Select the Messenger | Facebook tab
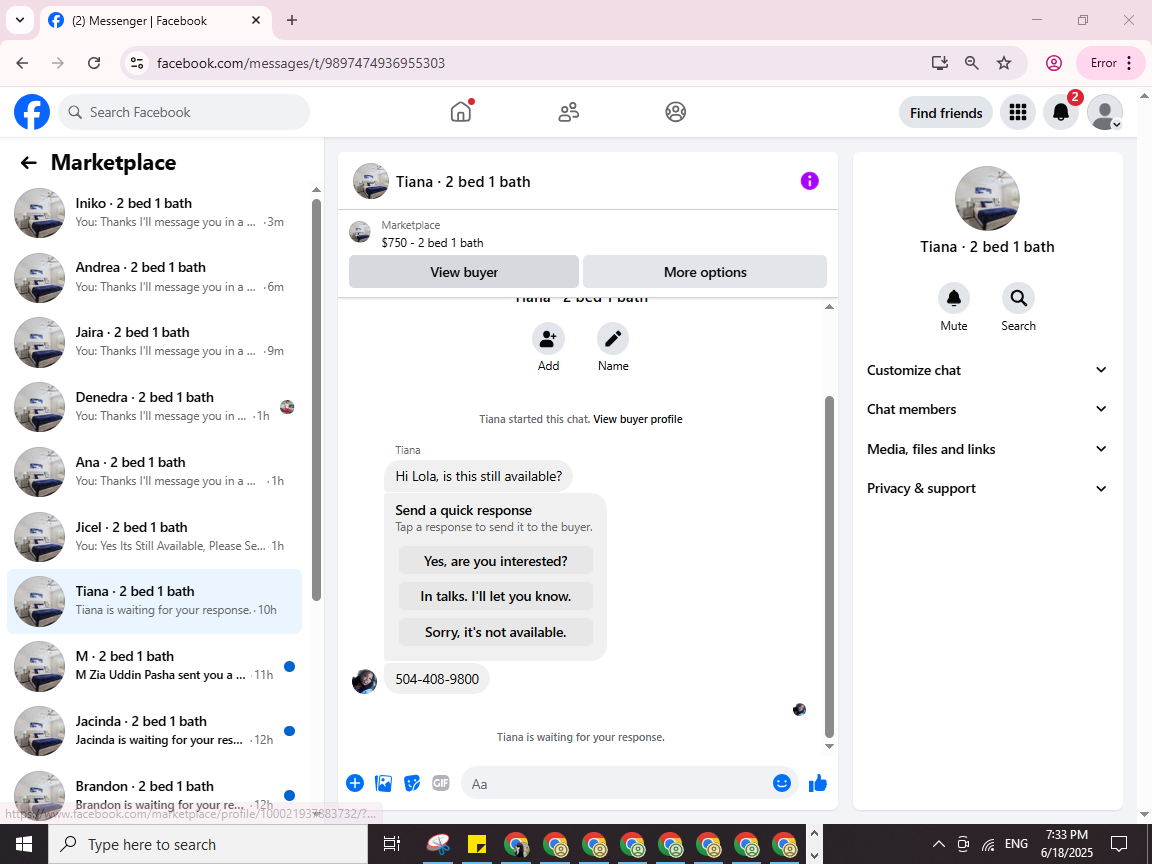This screenshot has height=864, width=1152. [x=156, y=21]
